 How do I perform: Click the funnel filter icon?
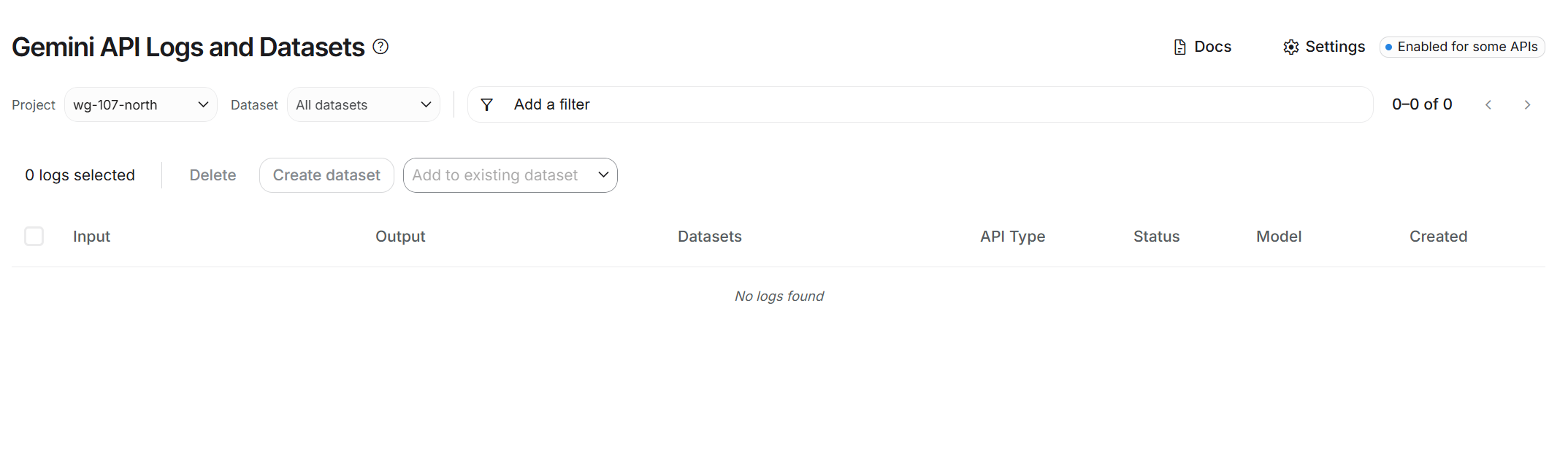pos(487,105)
